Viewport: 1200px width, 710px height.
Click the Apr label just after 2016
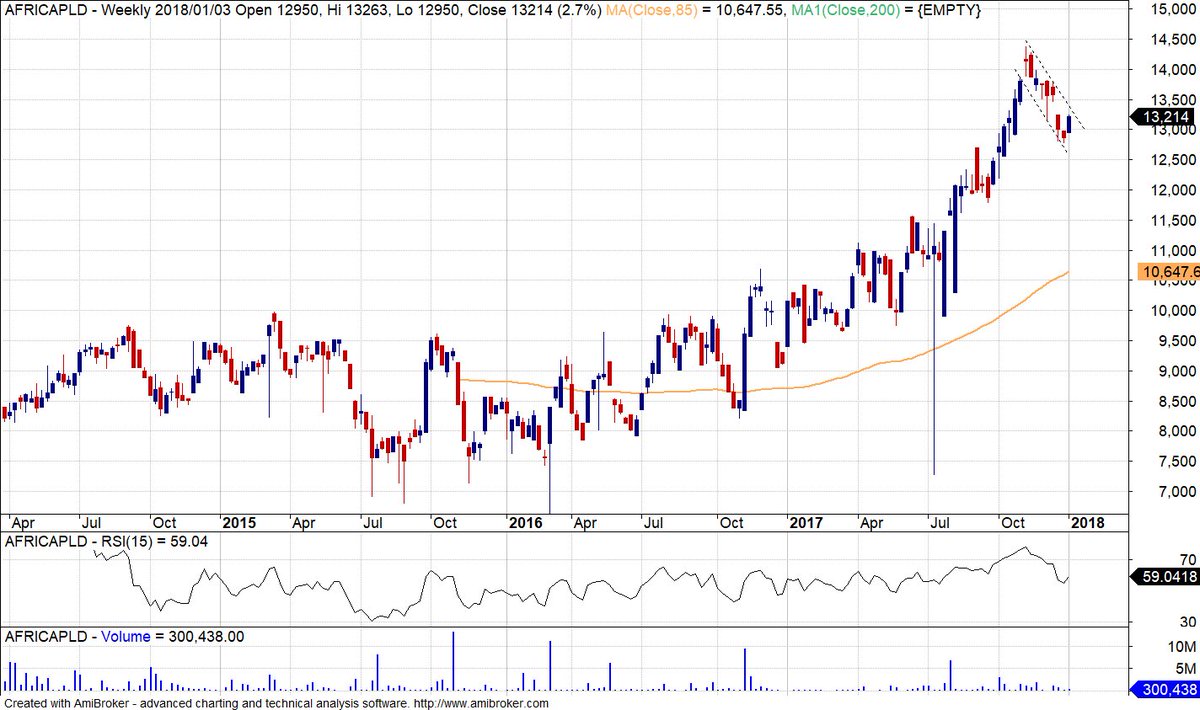585,522
